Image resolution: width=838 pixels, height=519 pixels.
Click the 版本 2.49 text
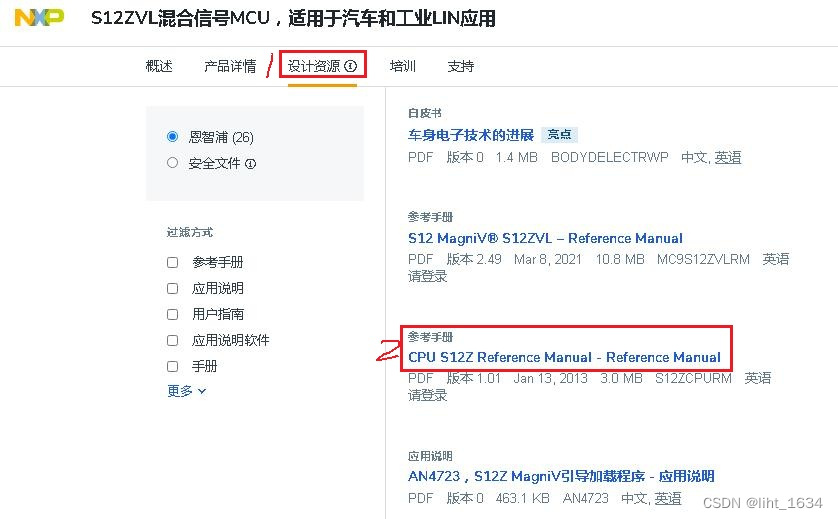474,259
